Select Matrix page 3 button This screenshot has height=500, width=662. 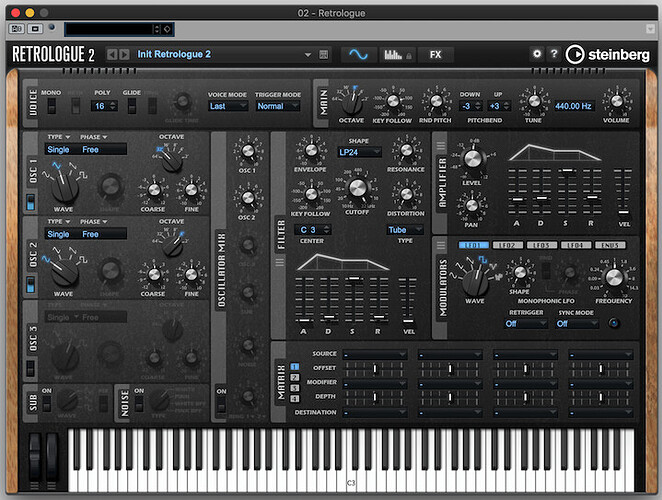295,388
